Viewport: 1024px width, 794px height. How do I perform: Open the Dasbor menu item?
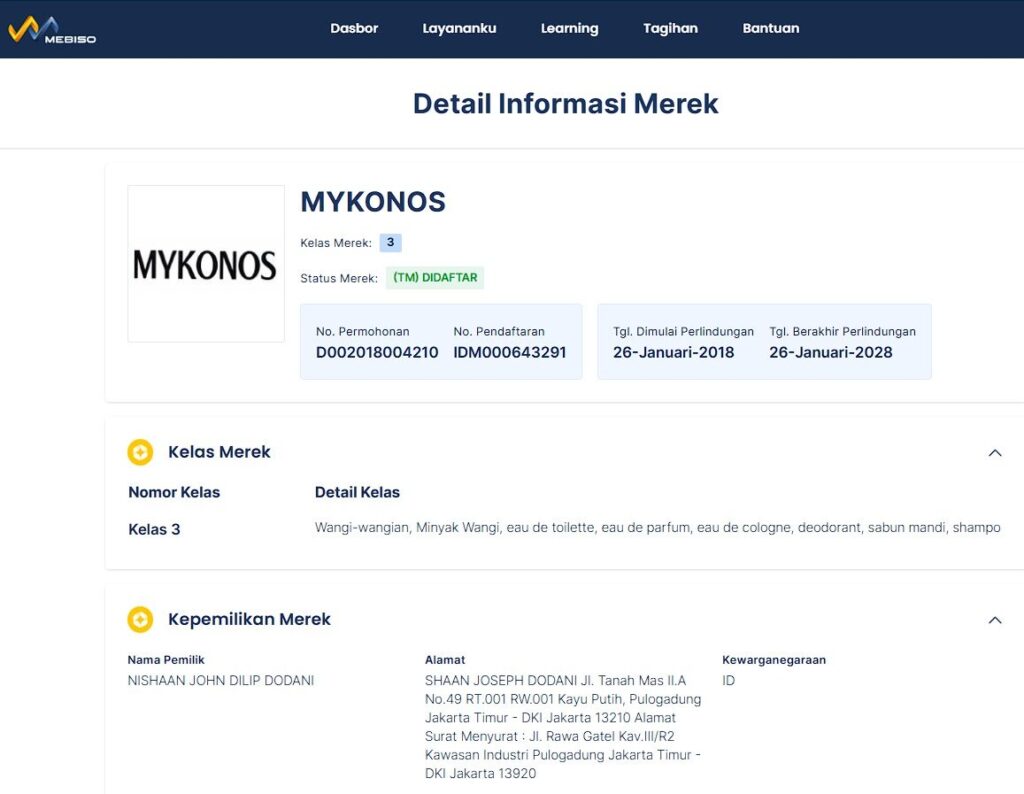click(x=354, y=28)
